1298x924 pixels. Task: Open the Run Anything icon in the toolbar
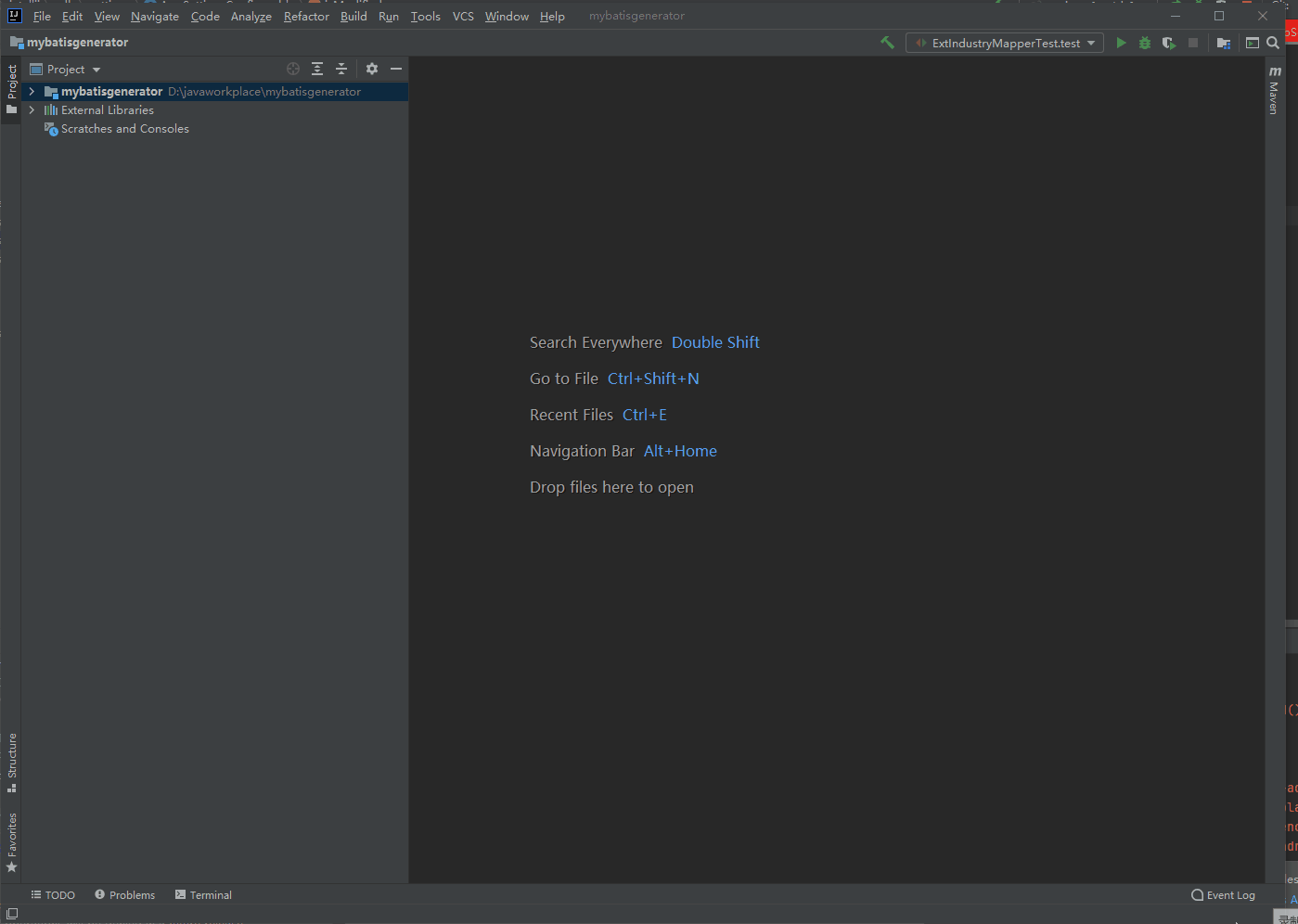[x=1253, y=43]
